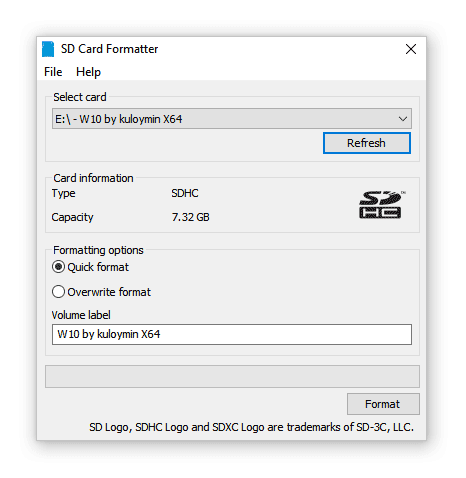Screen dimensions: 466x478
Task: Click the Card information group heading
Action: 93,178
